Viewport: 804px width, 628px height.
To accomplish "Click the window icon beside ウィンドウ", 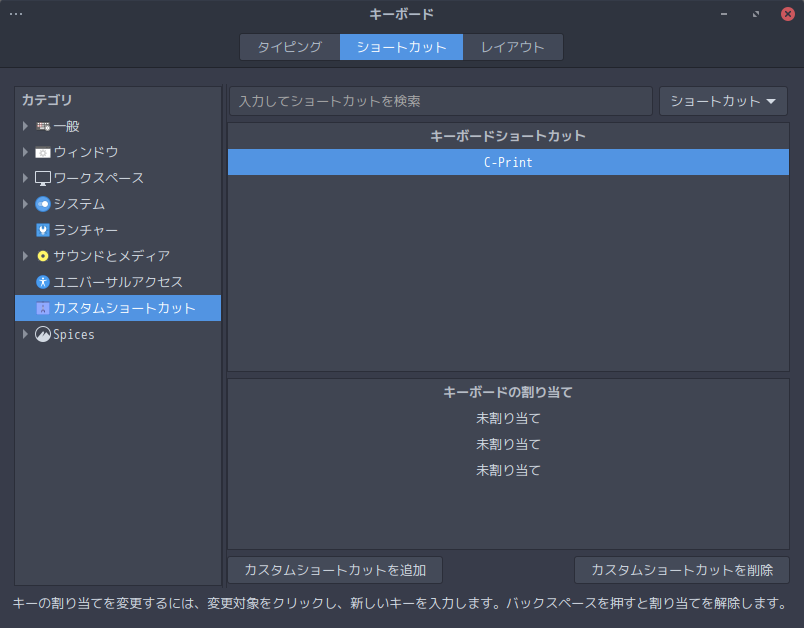I will (43, 152).
